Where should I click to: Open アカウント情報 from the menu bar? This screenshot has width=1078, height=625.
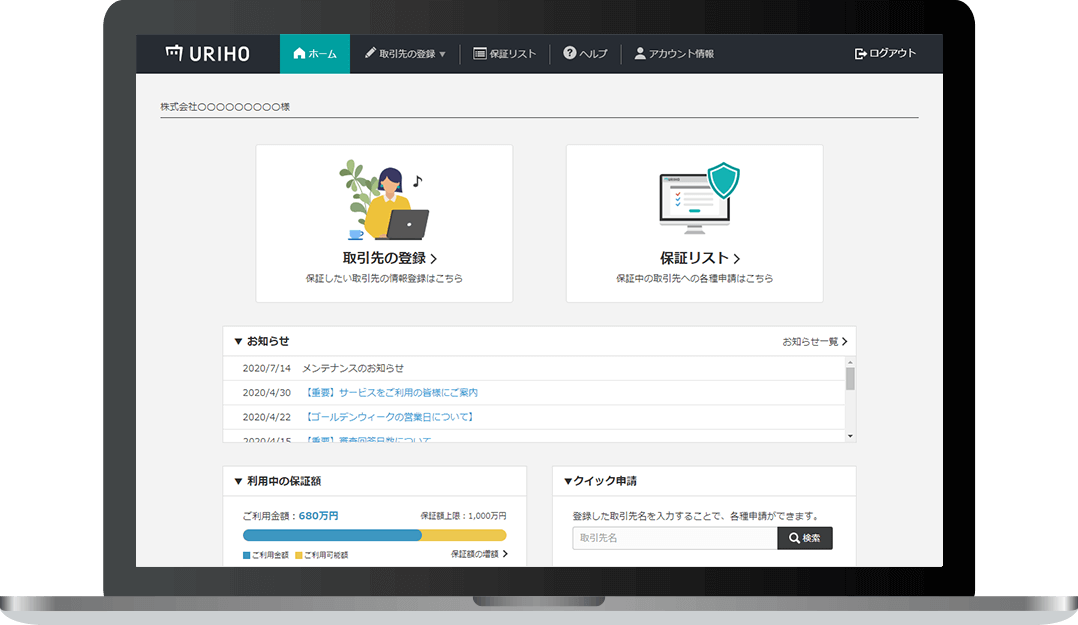click(x=681, y=54)
